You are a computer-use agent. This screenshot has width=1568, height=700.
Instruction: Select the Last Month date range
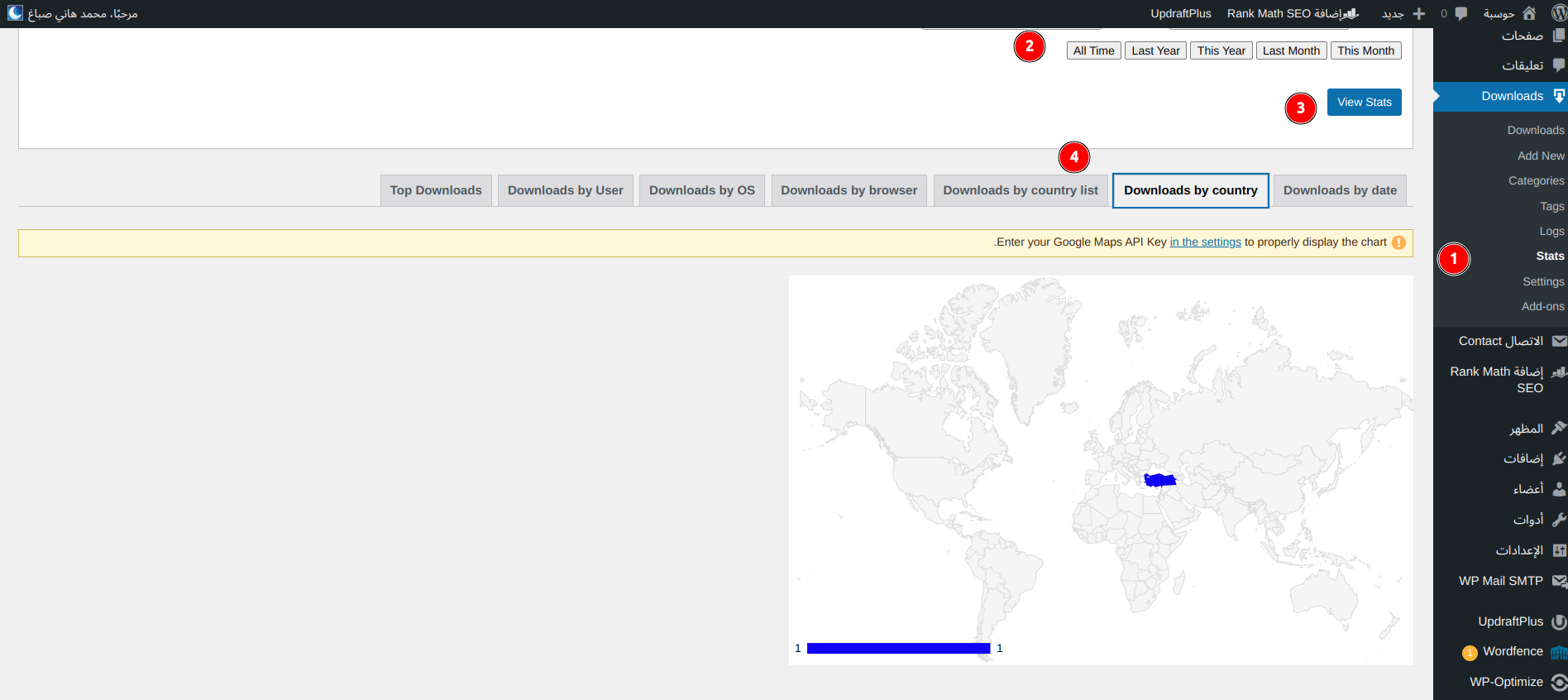pos(1291,50)
